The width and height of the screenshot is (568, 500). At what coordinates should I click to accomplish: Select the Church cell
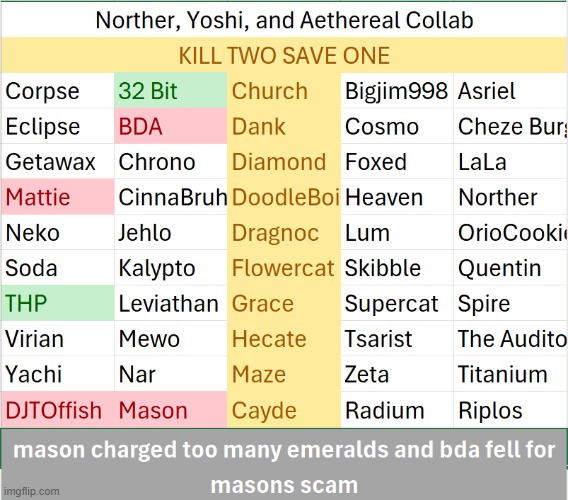pyautogui.click(x=284, y=90)
